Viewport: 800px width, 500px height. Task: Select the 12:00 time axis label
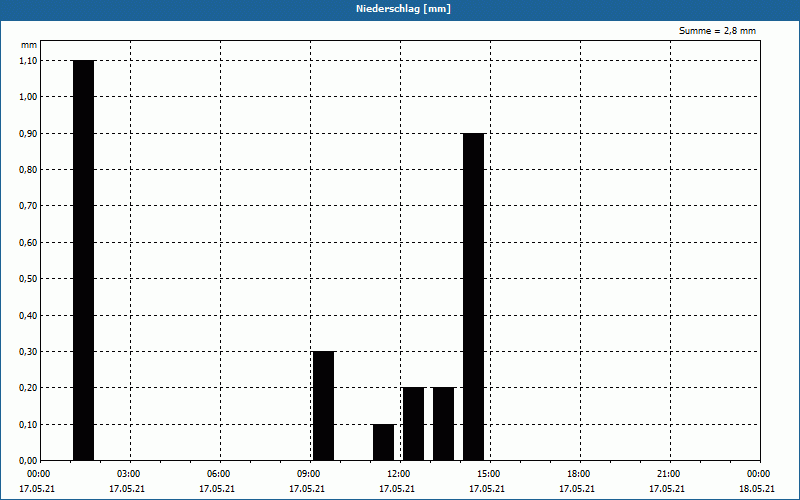coord(397,474)
